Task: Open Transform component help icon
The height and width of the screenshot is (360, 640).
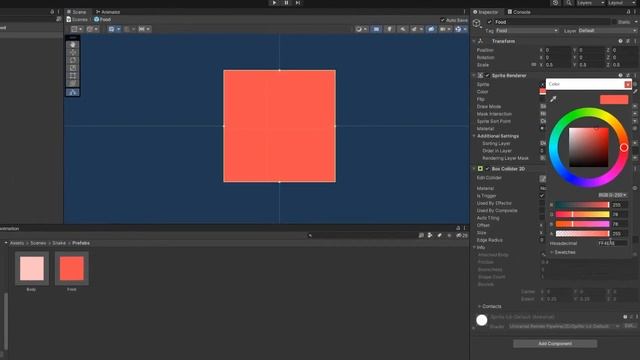Action: pos(620,41)
